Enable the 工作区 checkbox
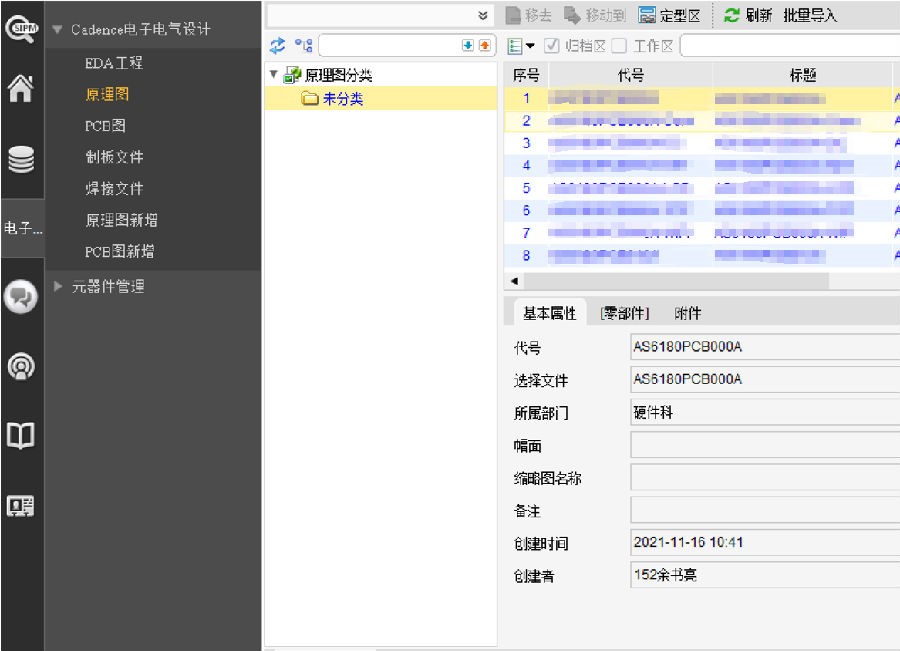 (x=619, y=45)
